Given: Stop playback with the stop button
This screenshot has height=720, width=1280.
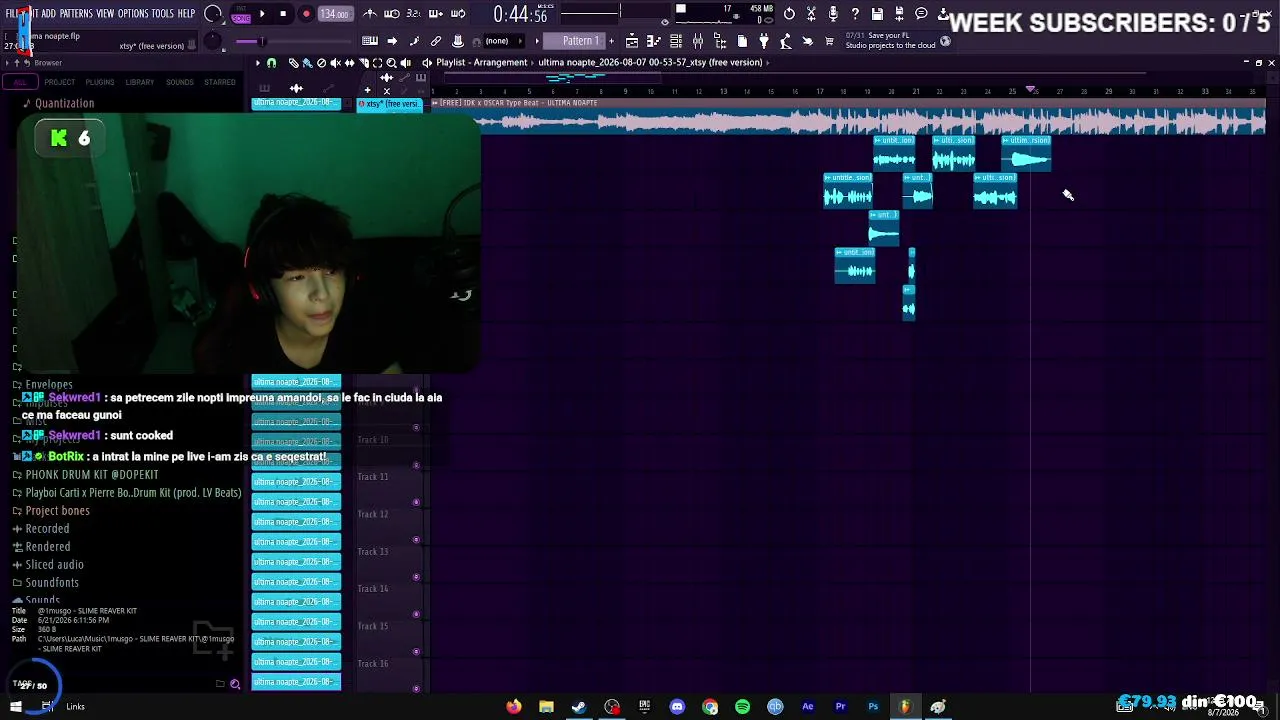Looking at the screenshot, I should pos(283,14).
